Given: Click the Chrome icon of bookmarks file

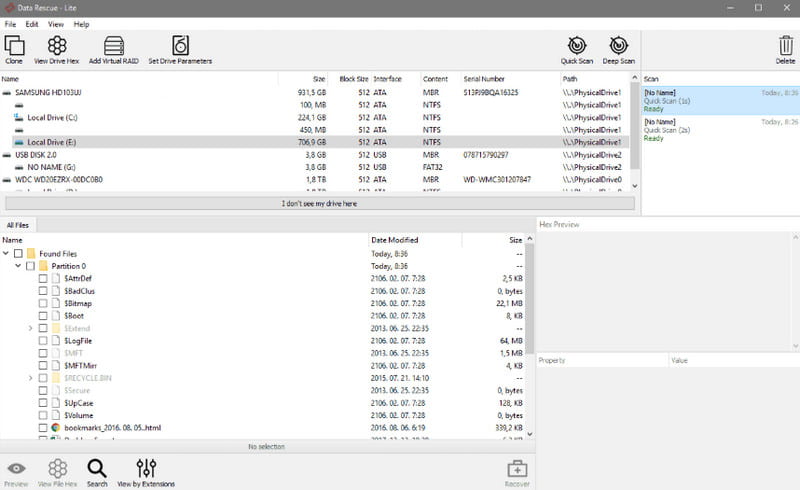Looking at the screenshot, I should click(56, 428).
